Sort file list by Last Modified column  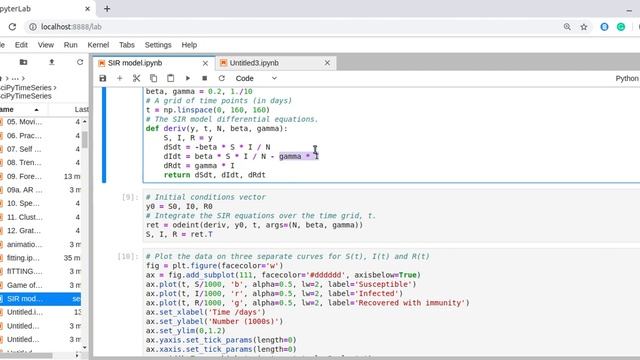[x=69, y=109]
